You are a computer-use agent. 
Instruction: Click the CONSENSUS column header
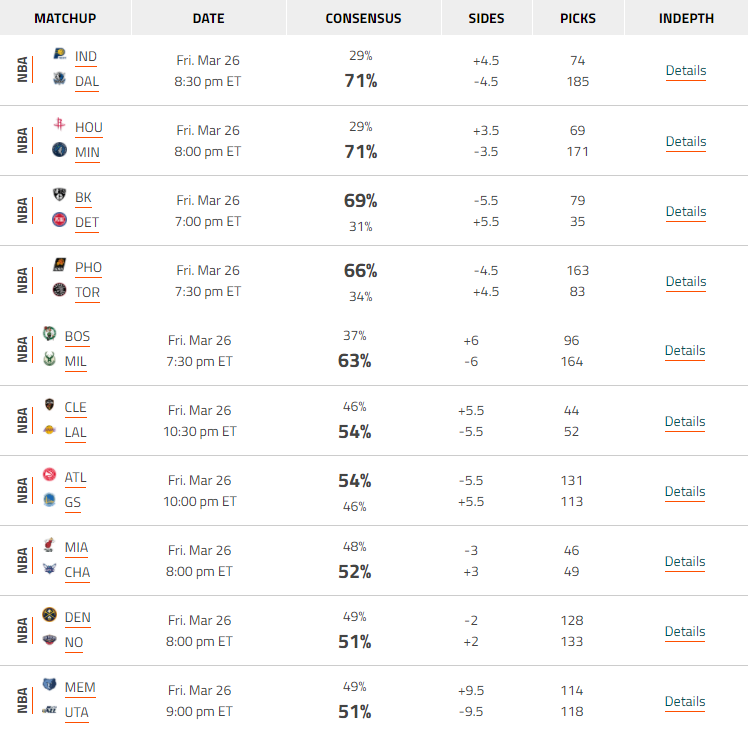coord(364,18)
